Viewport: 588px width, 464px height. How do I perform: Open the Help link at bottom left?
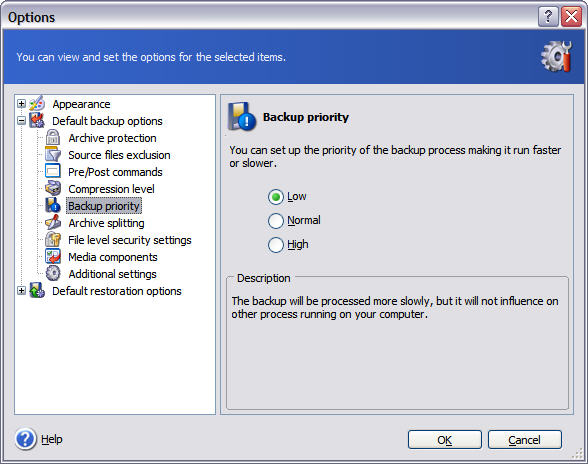click(x=52, y=439)
